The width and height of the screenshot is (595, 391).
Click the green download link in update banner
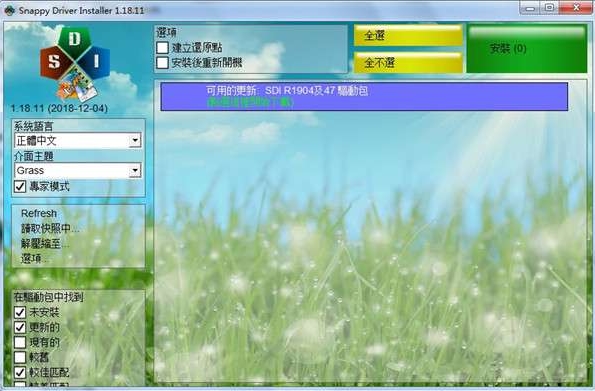pos(250,102)
